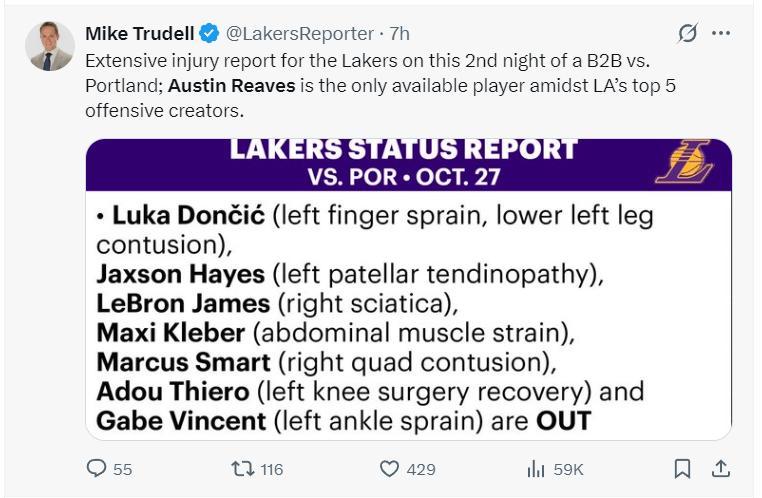The image size is (762, 498).
Task: Click the blue verified badge icon
Action: pyautogui.click(x=208, y=33)
